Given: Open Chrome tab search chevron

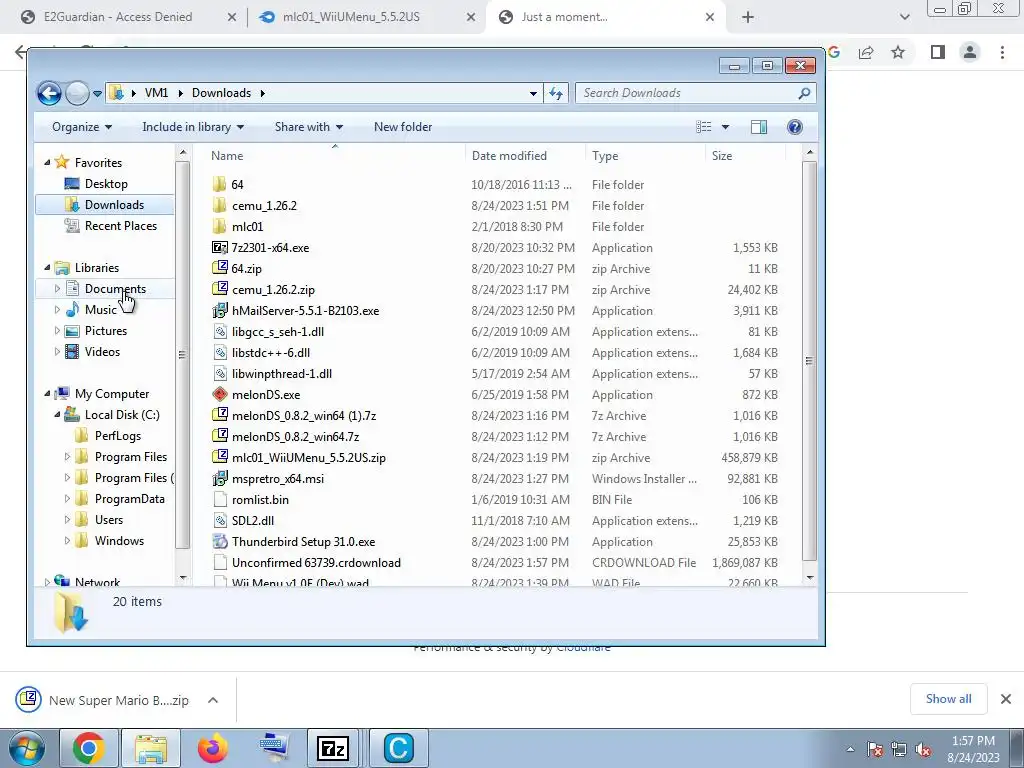Looking at the screenshot, I should (904, 18).
